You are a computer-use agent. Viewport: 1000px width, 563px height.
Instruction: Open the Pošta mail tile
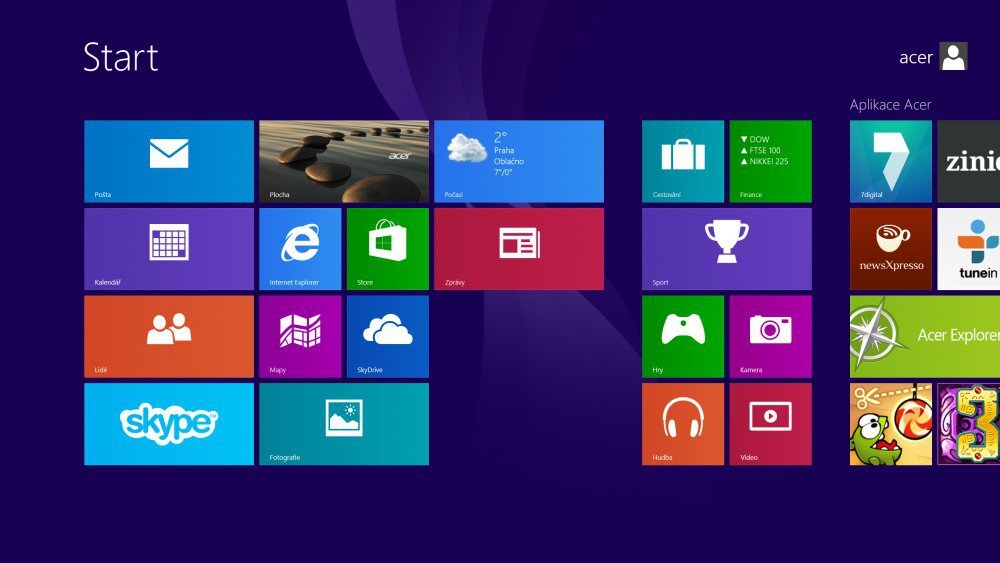click(x=168, y=161)
